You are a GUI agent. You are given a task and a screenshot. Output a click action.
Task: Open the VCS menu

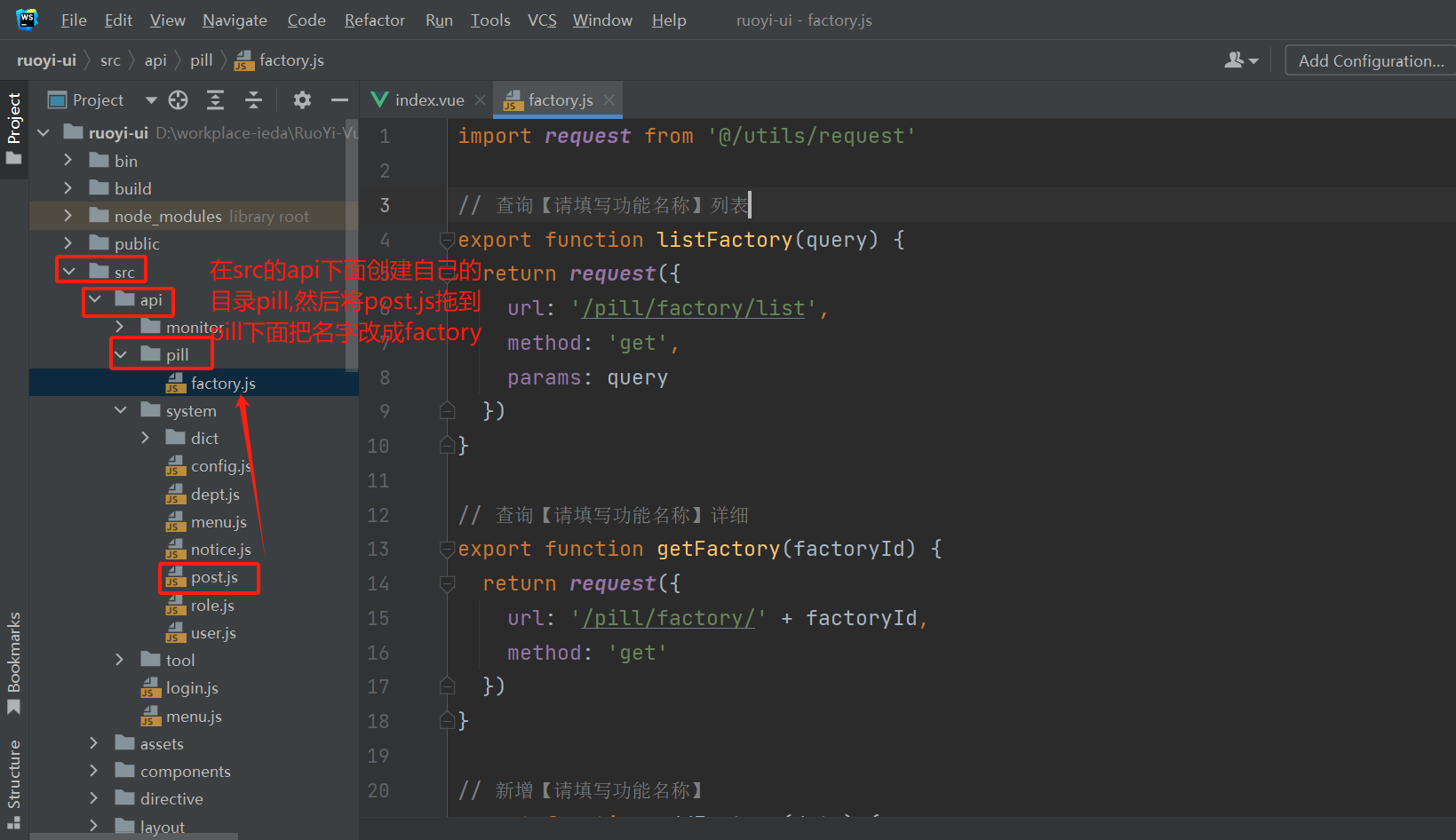pyautogui.click(x=542, y=20)
